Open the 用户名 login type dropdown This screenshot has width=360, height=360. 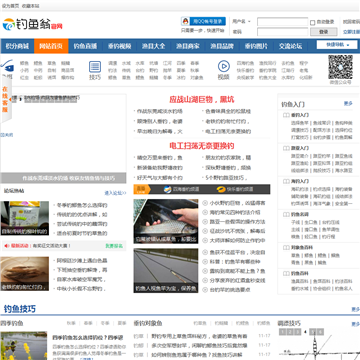click(x=241, y=21)
